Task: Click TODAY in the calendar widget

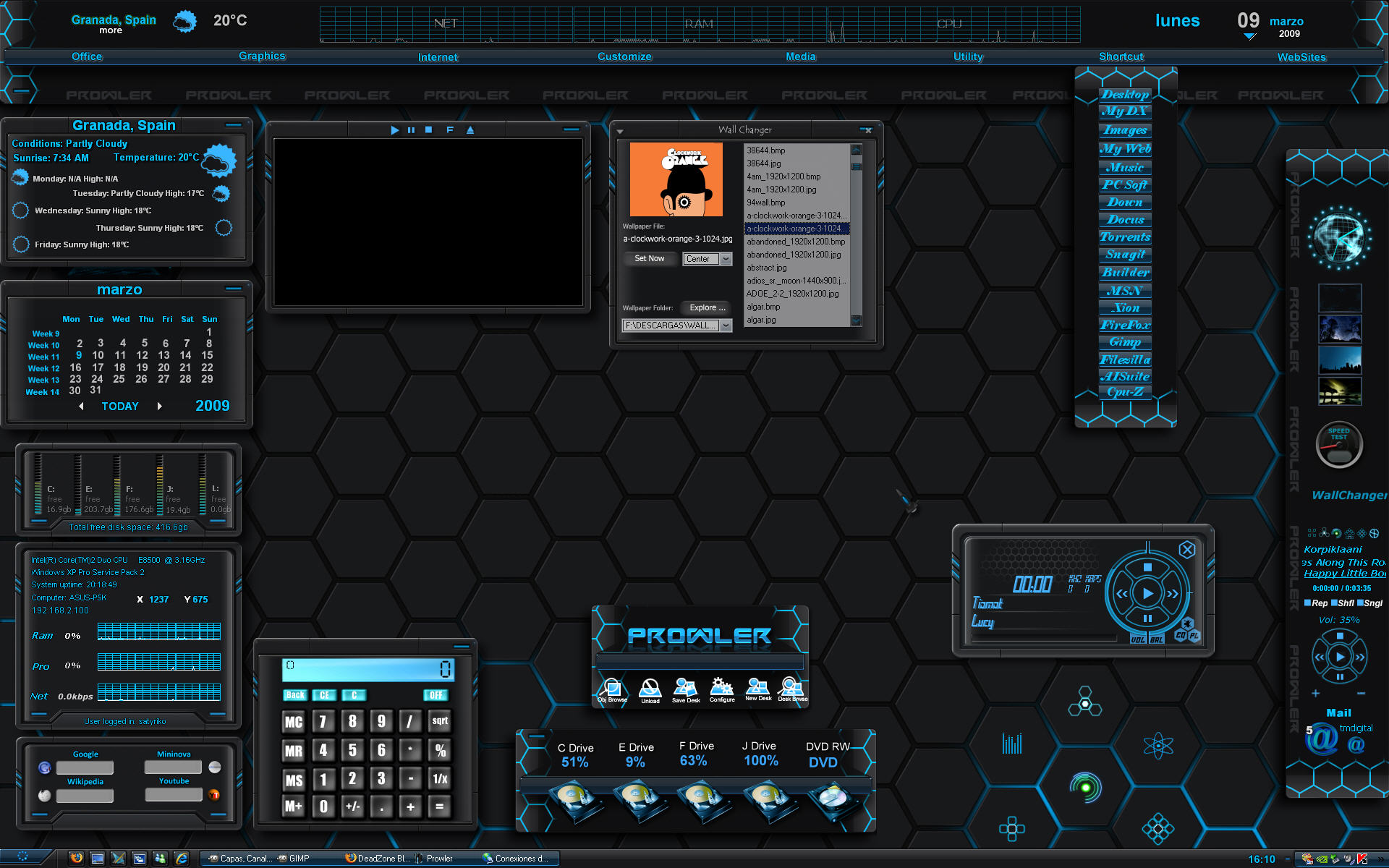Action: click(120, 407)
